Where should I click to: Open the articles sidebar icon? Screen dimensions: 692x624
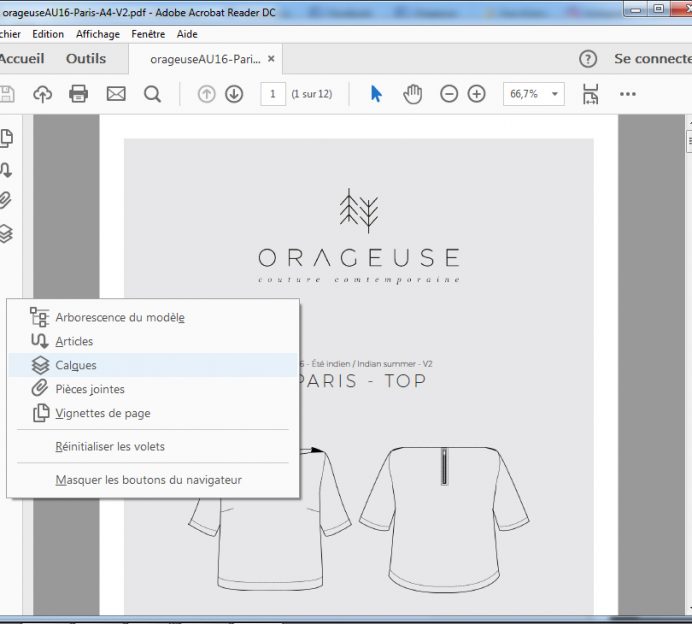pos(6,170)
